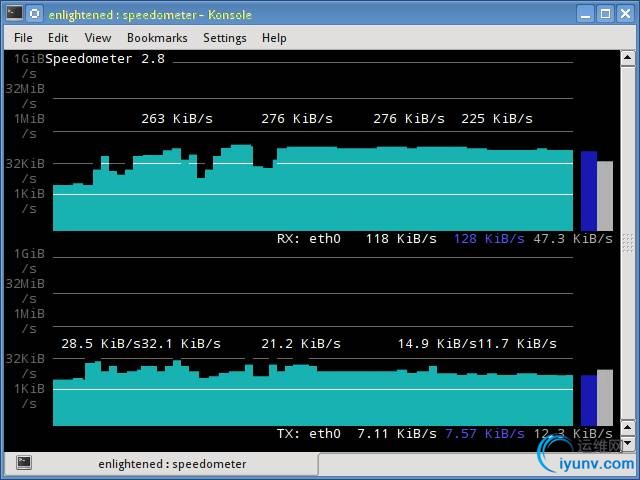Click the '7.11 KiB/s' TX current rate

pyautogui.click(x=397, y=433)
